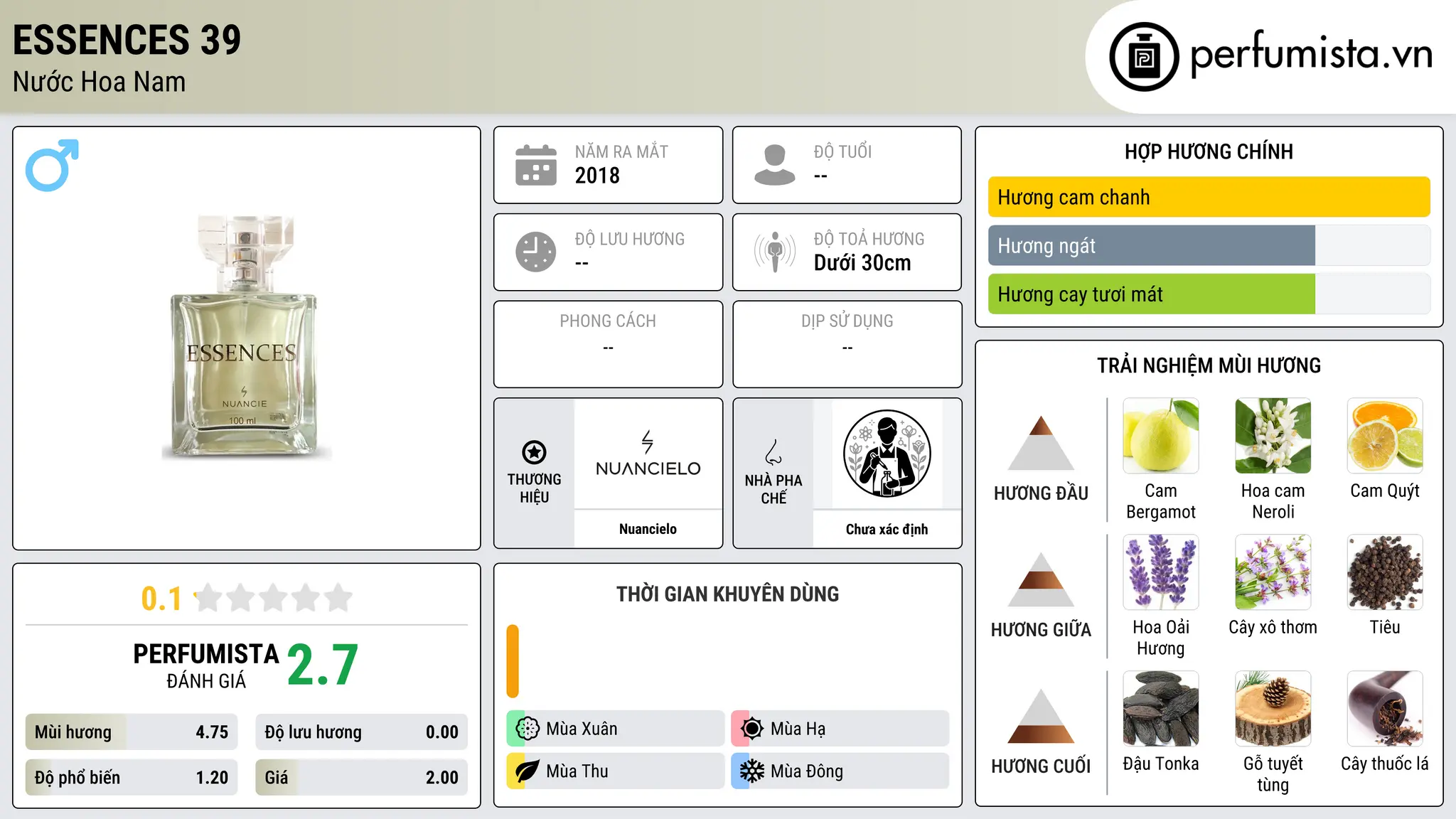
Task: Click the Dưới 30cm sillage value
Action: (x=862, y=263)
